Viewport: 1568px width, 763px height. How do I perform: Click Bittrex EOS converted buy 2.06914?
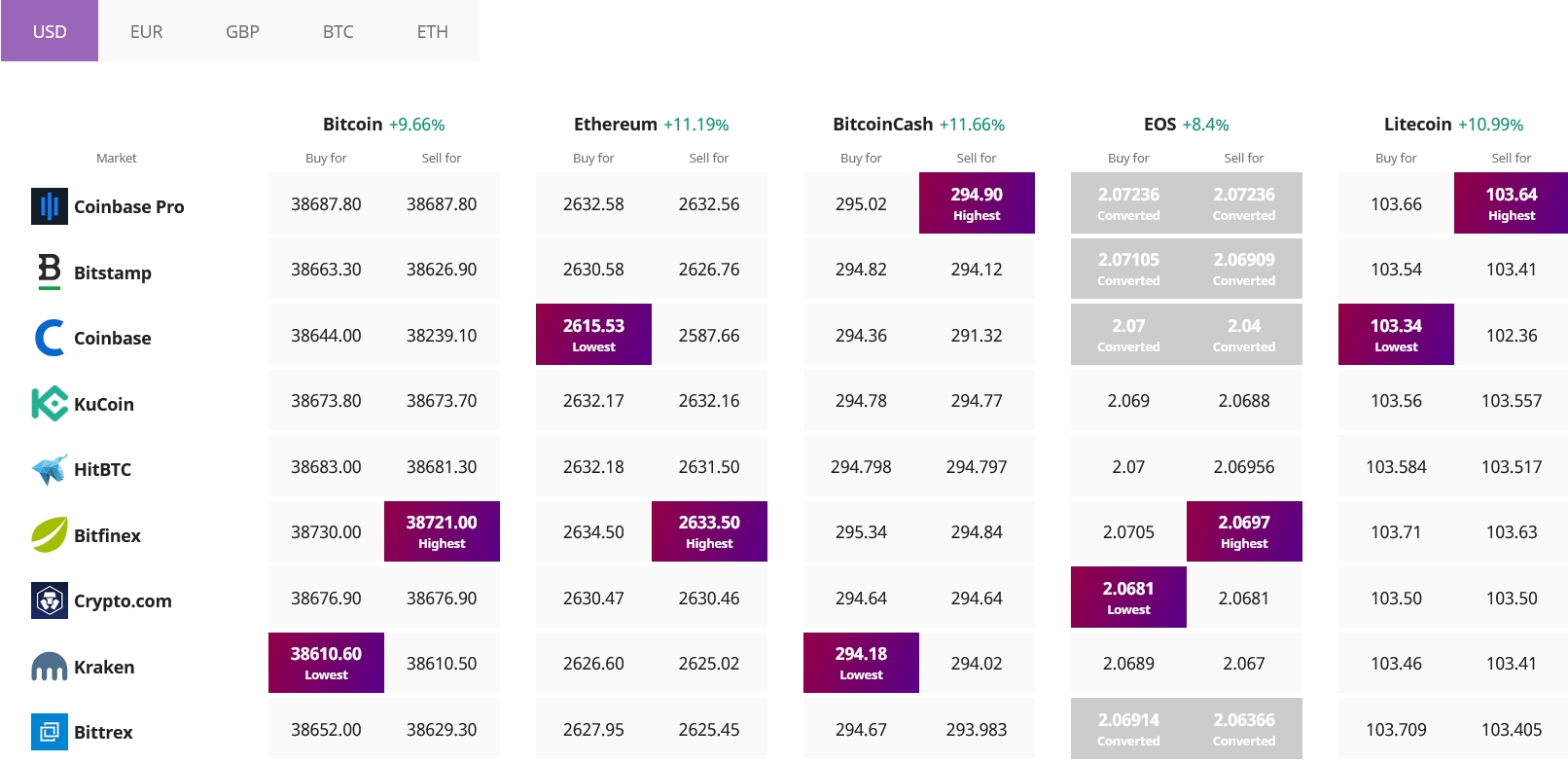click(x=1128, y=729)
